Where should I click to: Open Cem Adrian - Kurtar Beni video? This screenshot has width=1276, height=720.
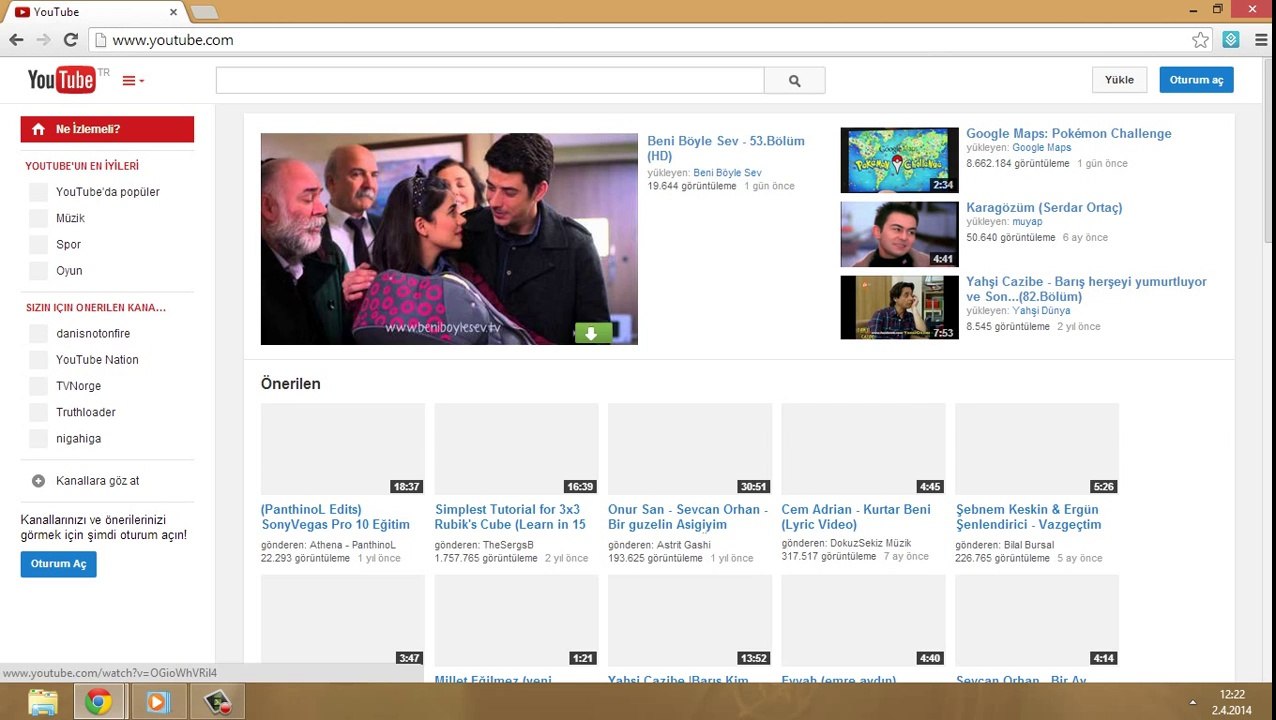856,517
